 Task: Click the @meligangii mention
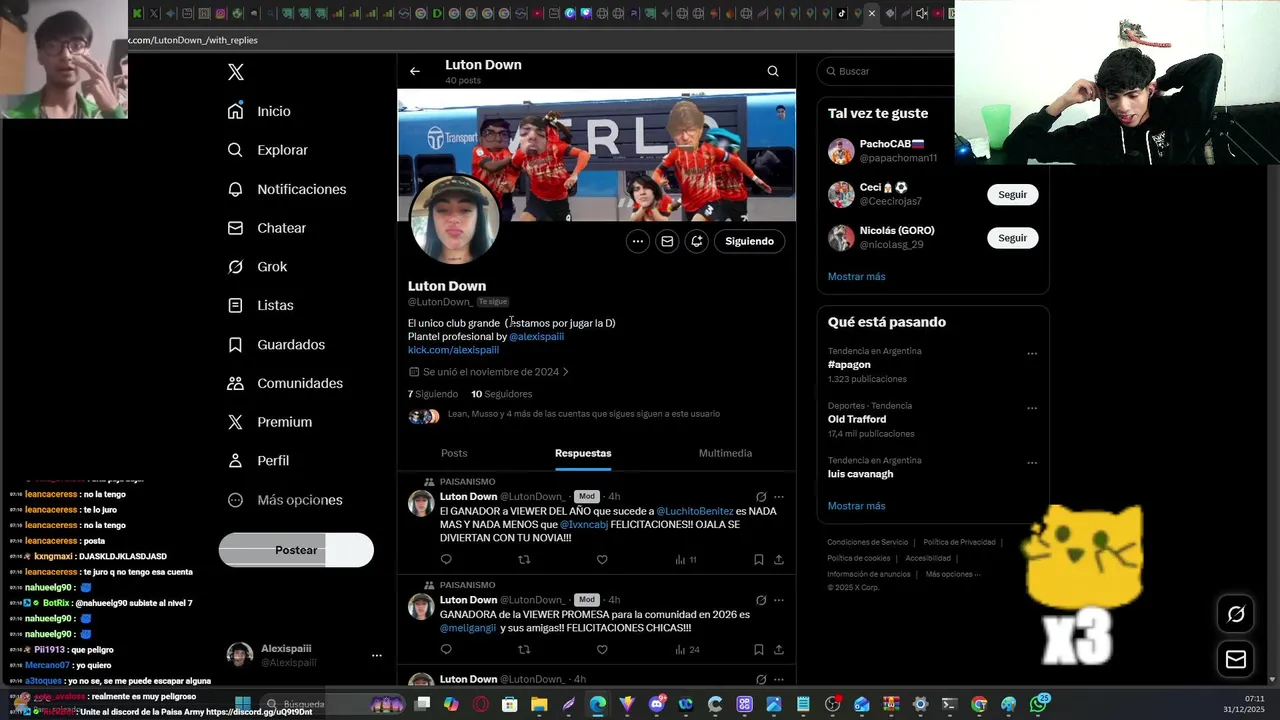(x=468, y=628)
